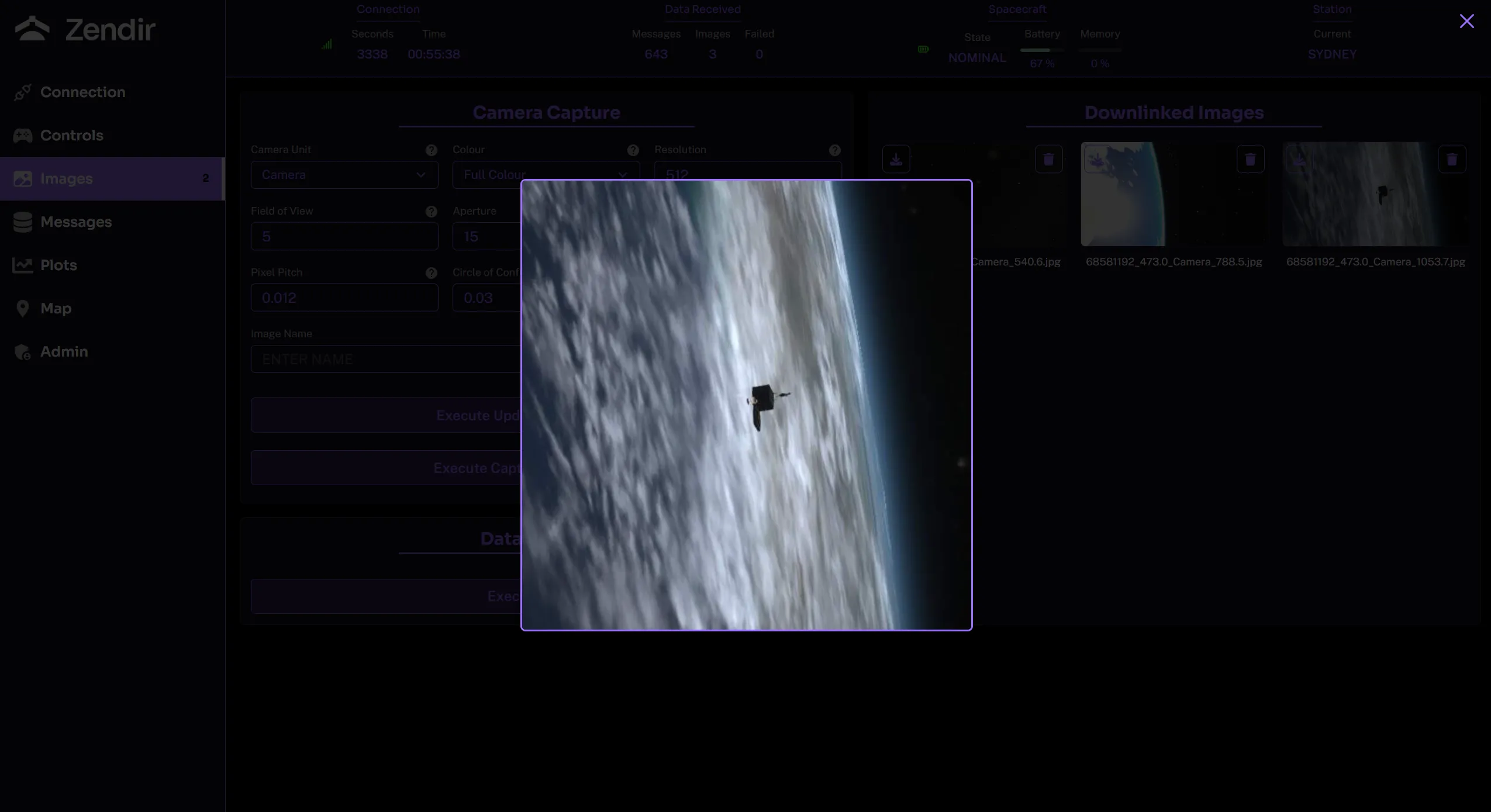Click the Execute Update button
Screen dimensions: 1491x812
click(386, 416)
